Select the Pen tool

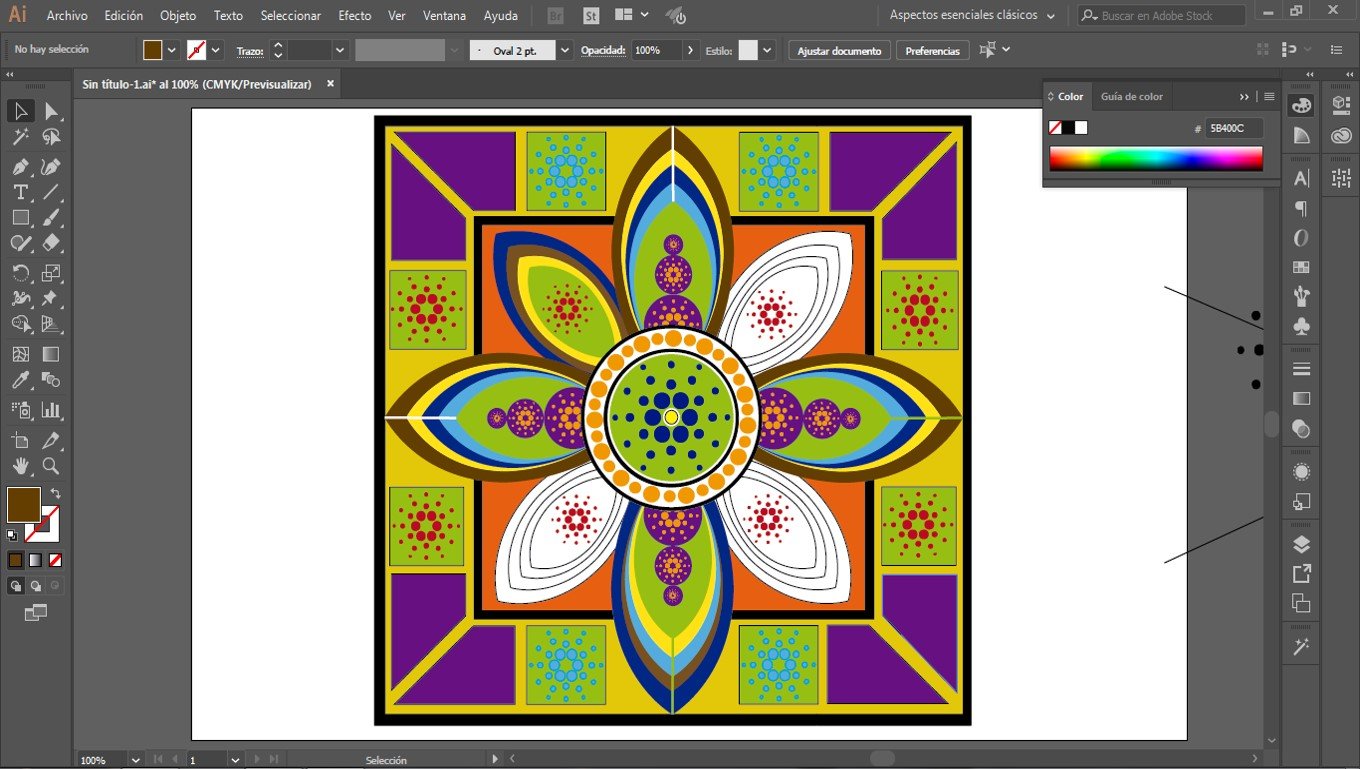click(20, 167)
